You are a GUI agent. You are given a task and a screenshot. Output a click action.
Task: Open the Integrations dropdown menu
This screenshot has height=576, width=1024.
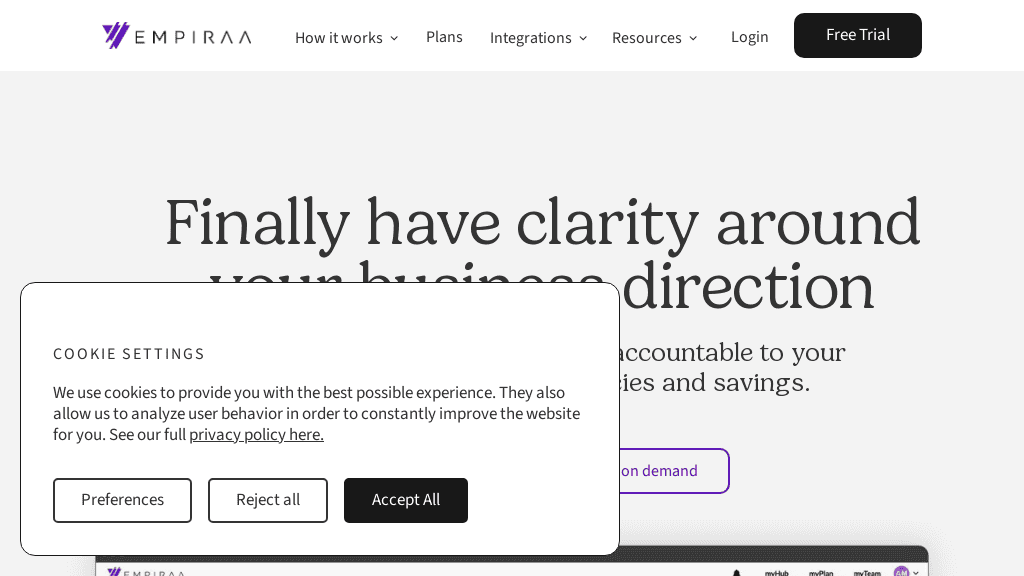[x=538, y=37]
